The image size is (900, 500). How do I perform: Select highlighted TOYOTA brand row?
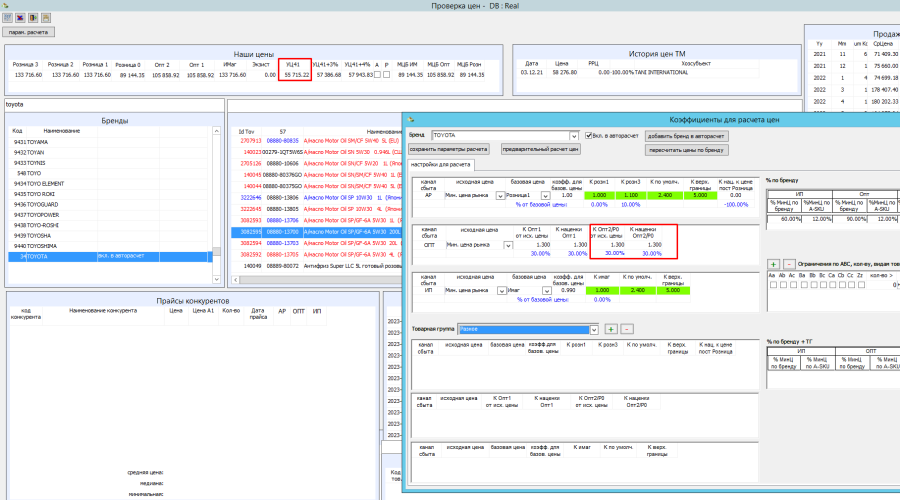[110, 257]
